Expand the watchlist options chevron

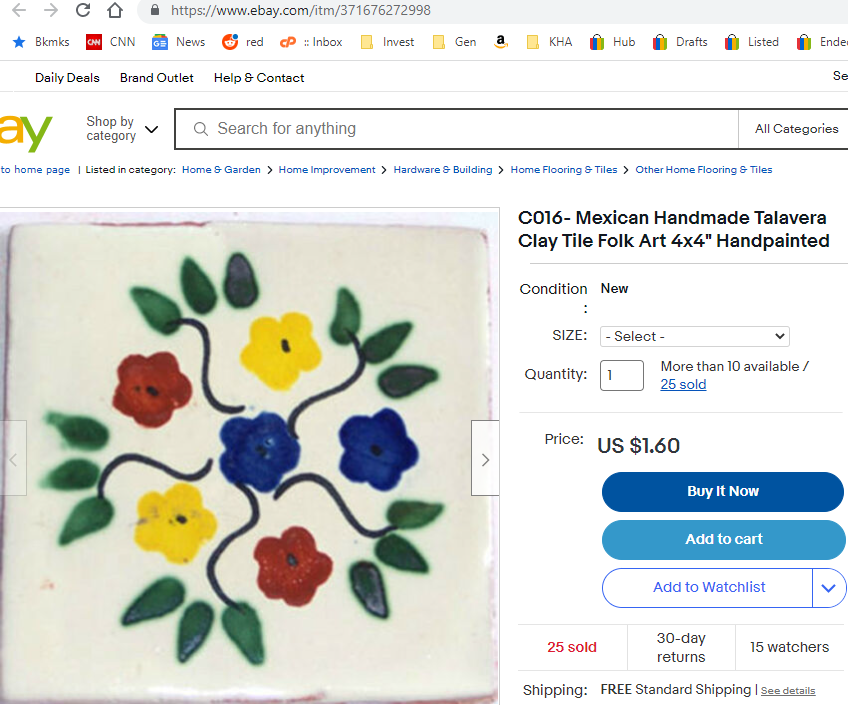coord(828,588)
